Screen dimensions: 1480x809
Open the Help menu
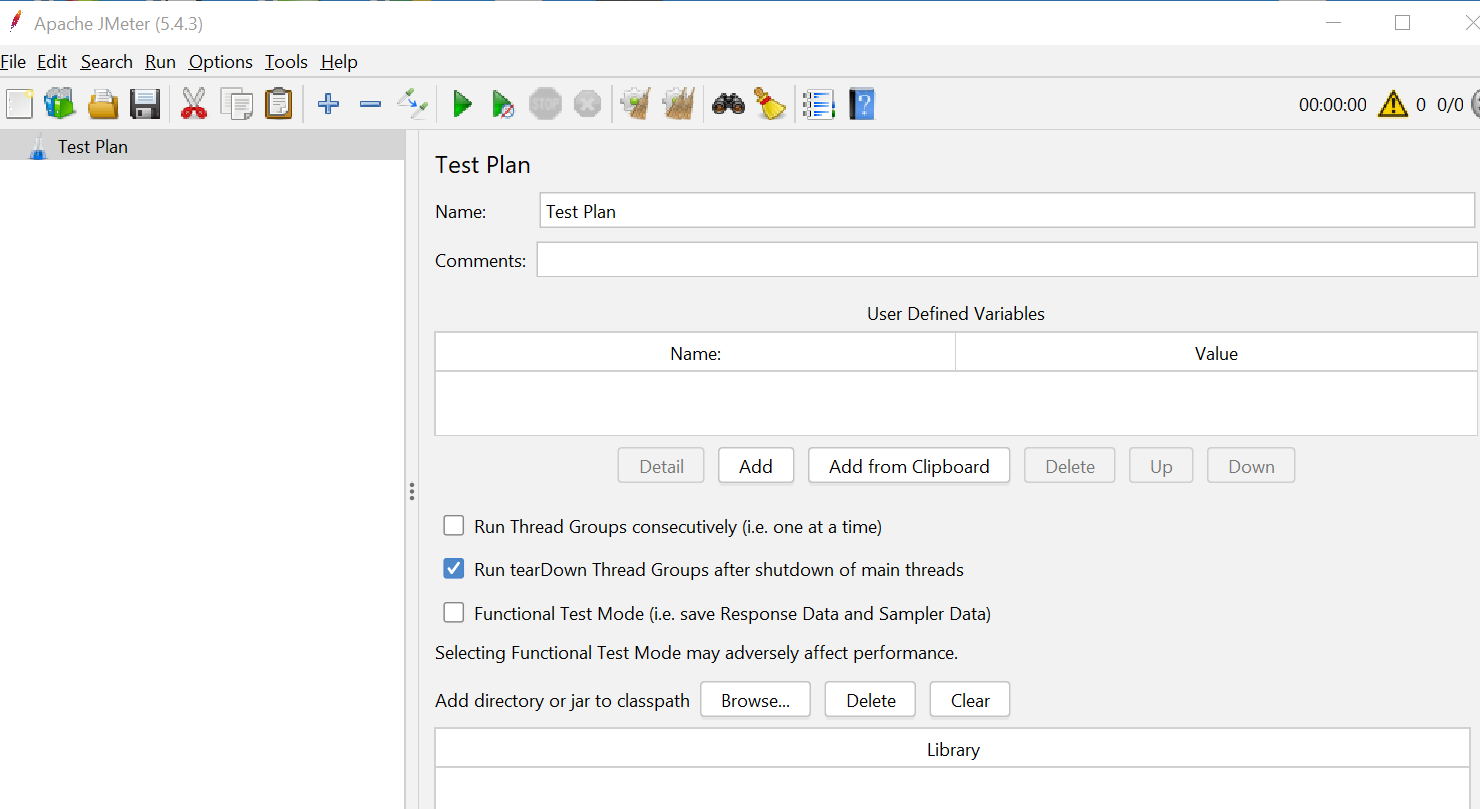[339, 62]
